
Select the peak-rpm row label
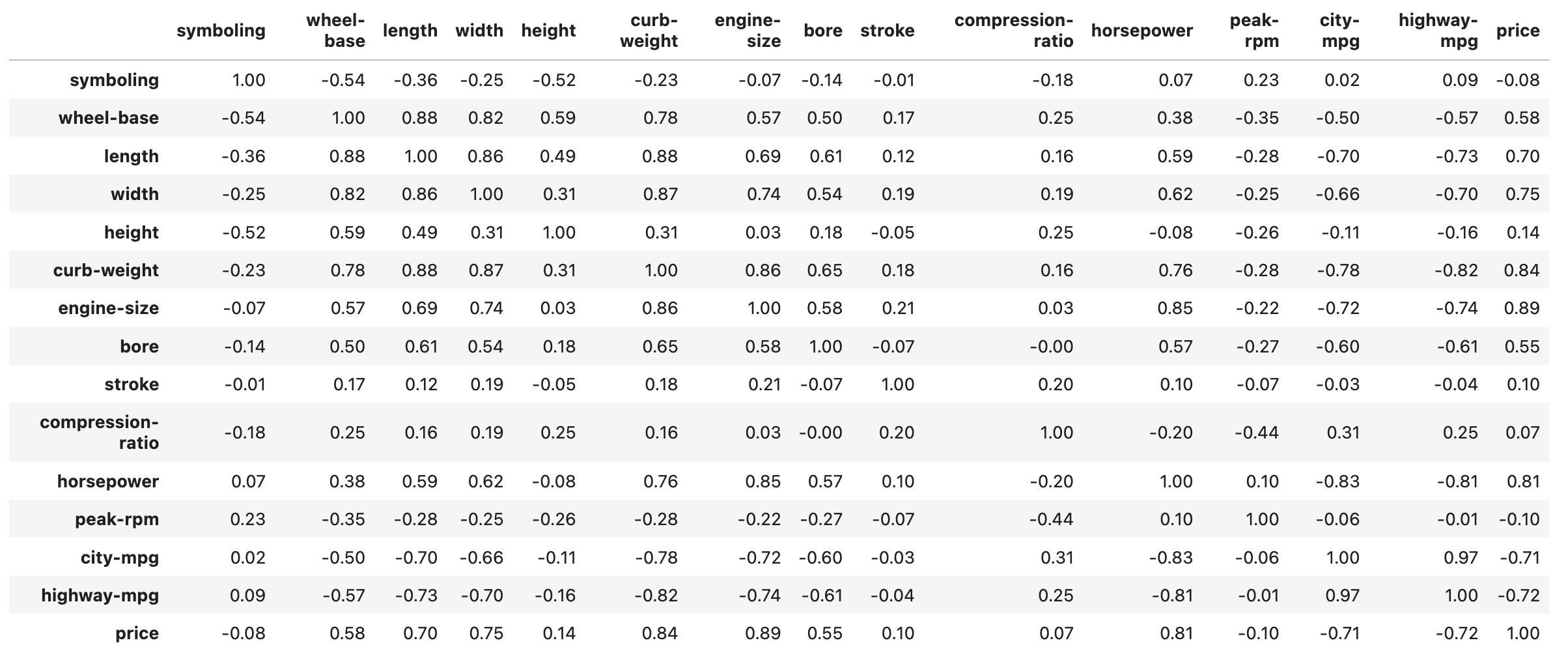[117, 519]
